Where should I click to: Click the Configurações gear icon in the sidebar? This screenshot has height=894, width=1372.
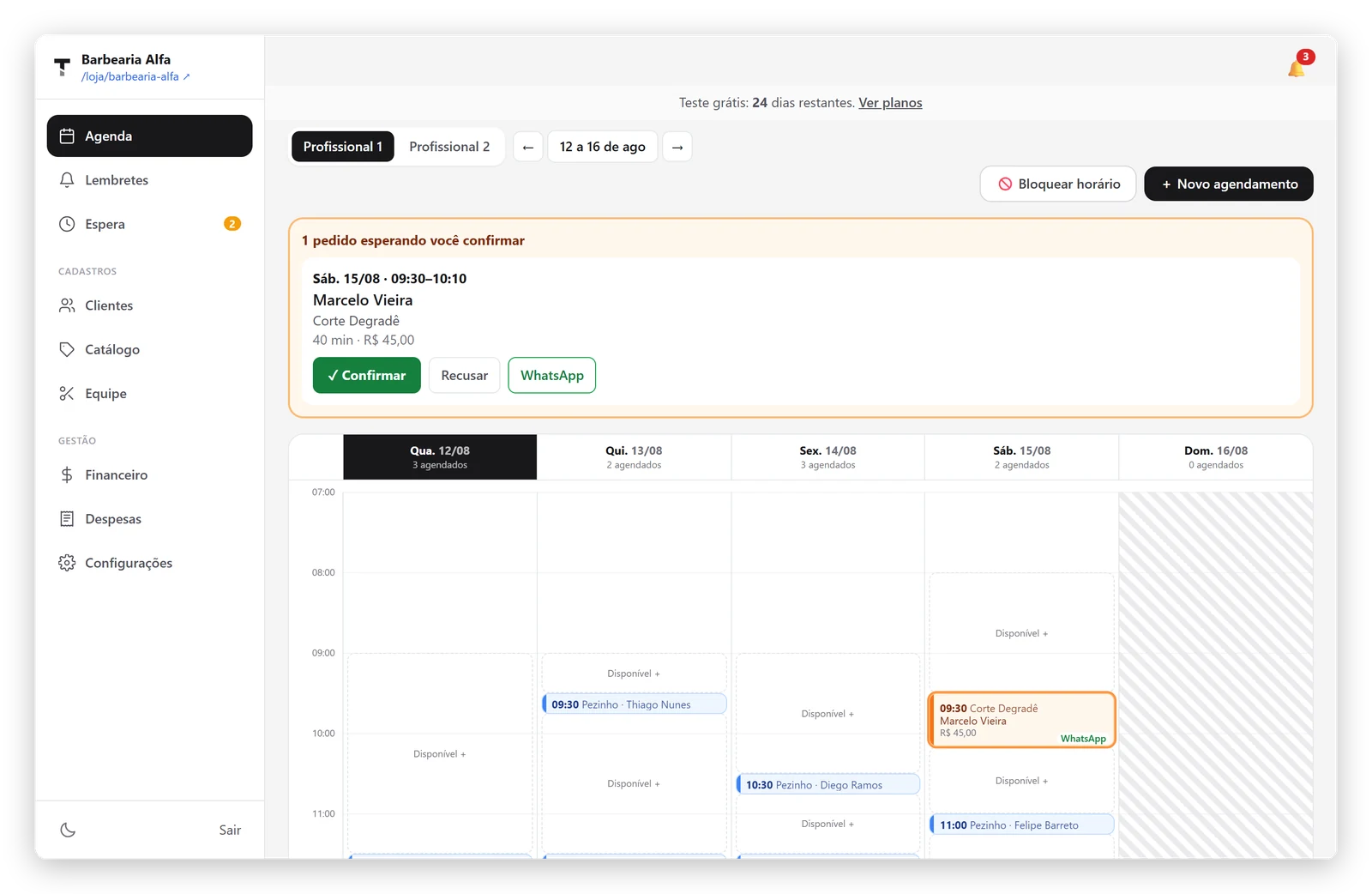click(67, 563)
